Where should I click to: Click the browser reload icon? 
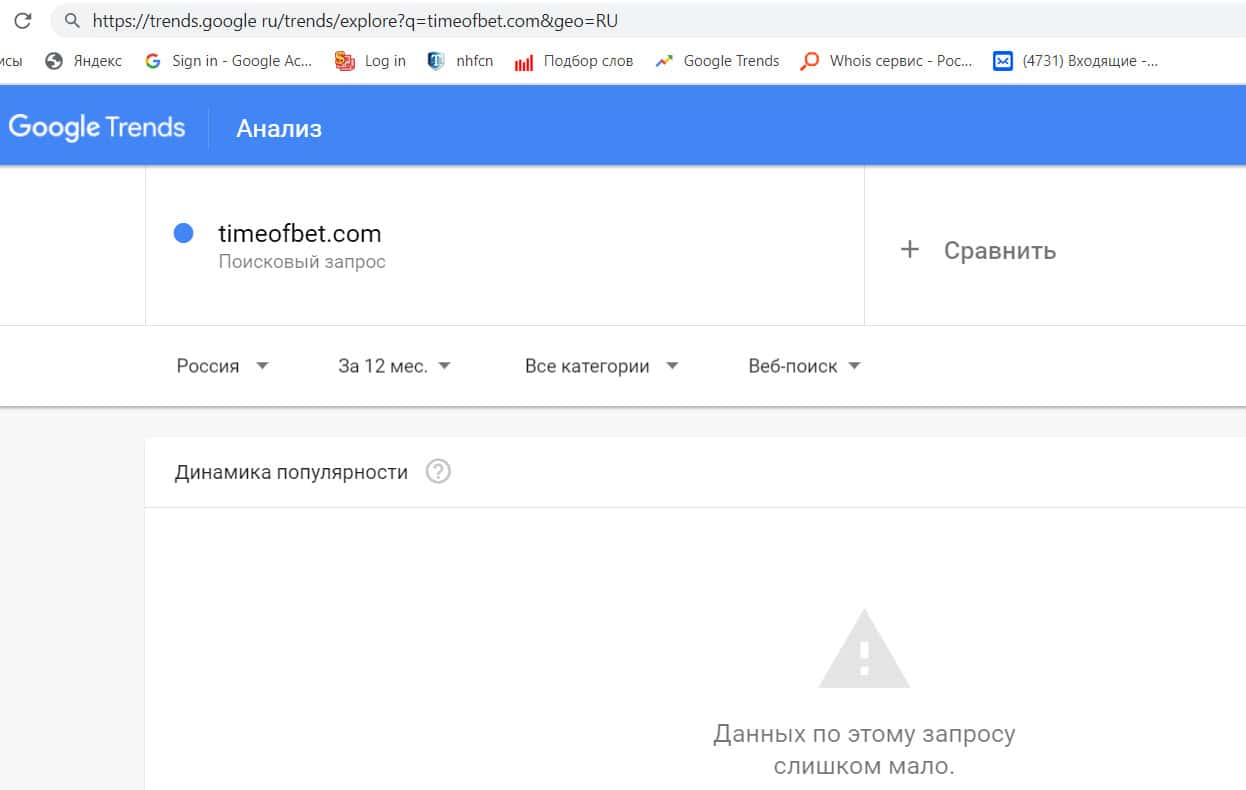coord(23,20)
